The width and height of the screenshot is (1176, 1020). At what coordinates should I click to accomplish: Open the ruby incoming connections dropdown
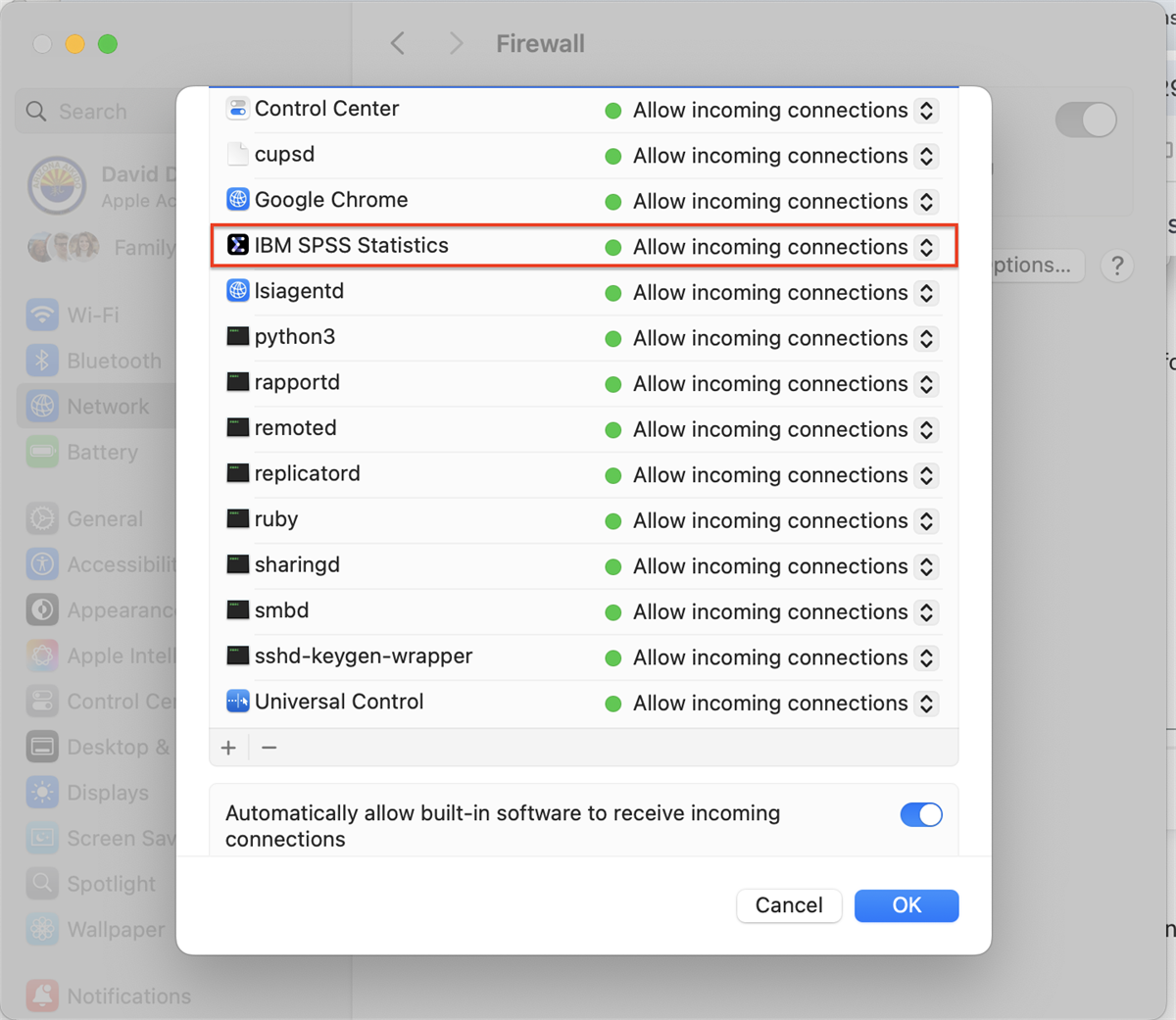[926, 521]
